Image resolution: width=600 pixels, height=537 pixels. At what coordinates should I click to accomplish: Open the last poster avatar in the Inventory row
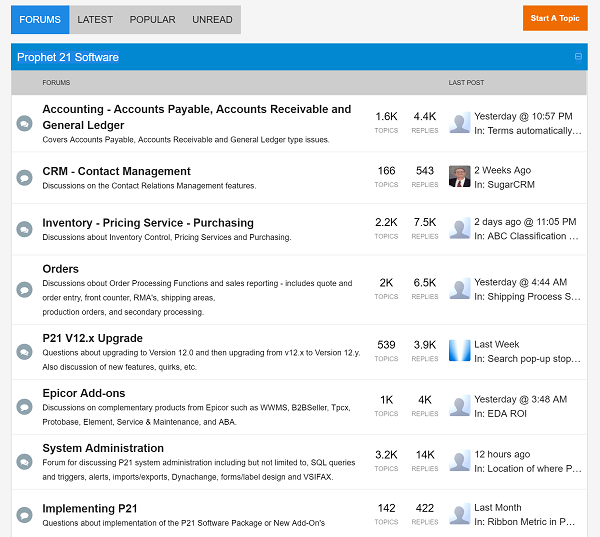click(460, 228)
